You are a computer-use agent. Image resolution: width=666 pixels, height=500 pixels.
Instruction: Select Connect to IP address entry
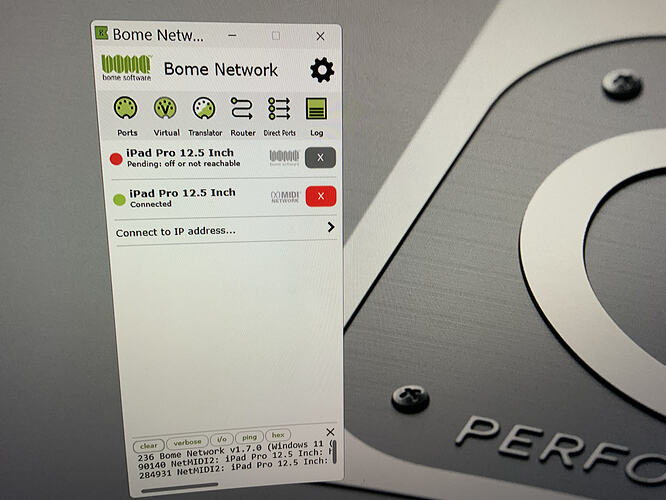(x=225, y=231)
